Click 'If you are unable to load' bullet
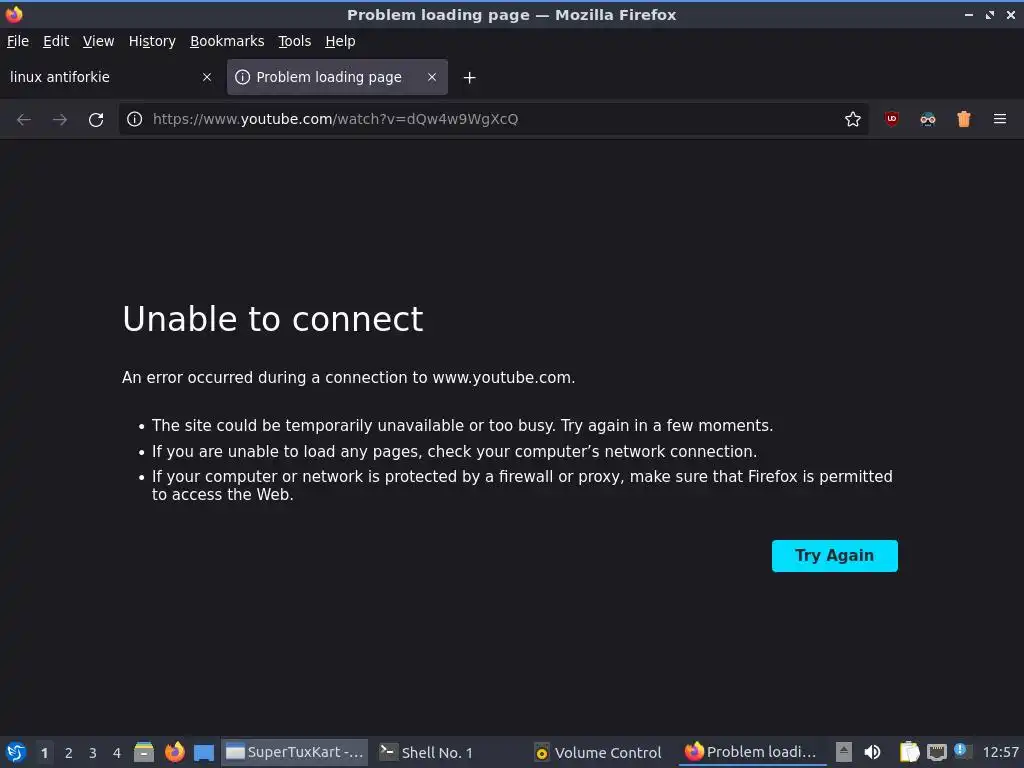Image resolution: width=1024 pixels, height=768 pixels. [454, 451]
